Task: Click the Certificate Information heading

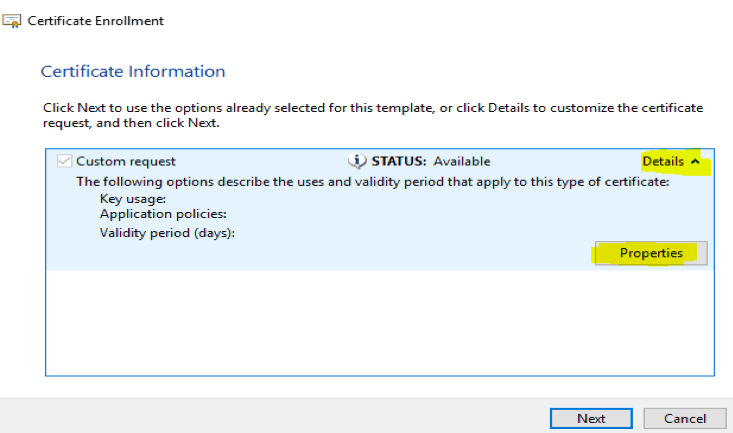Action: (x=132, y=72)
